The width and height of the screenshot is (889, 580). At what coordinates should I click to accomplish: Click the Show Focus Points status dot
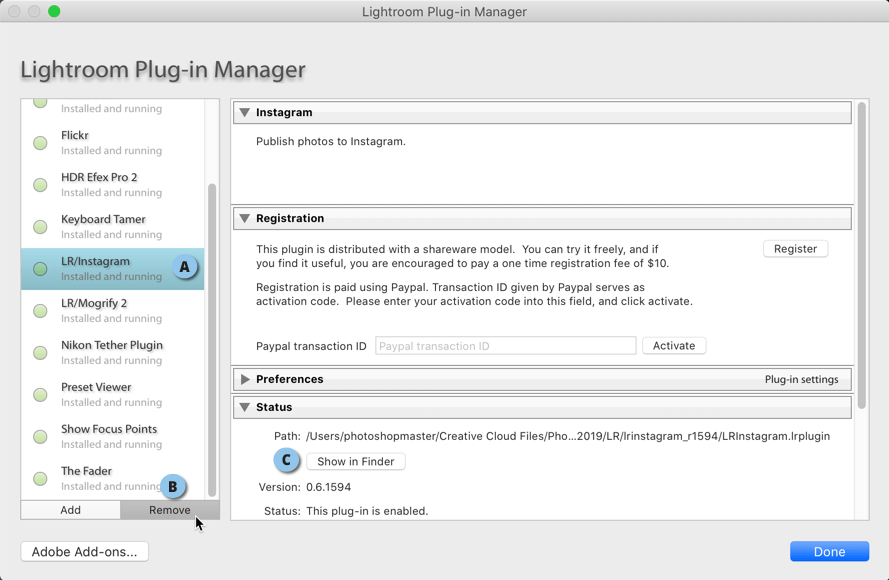click(40, 437)
